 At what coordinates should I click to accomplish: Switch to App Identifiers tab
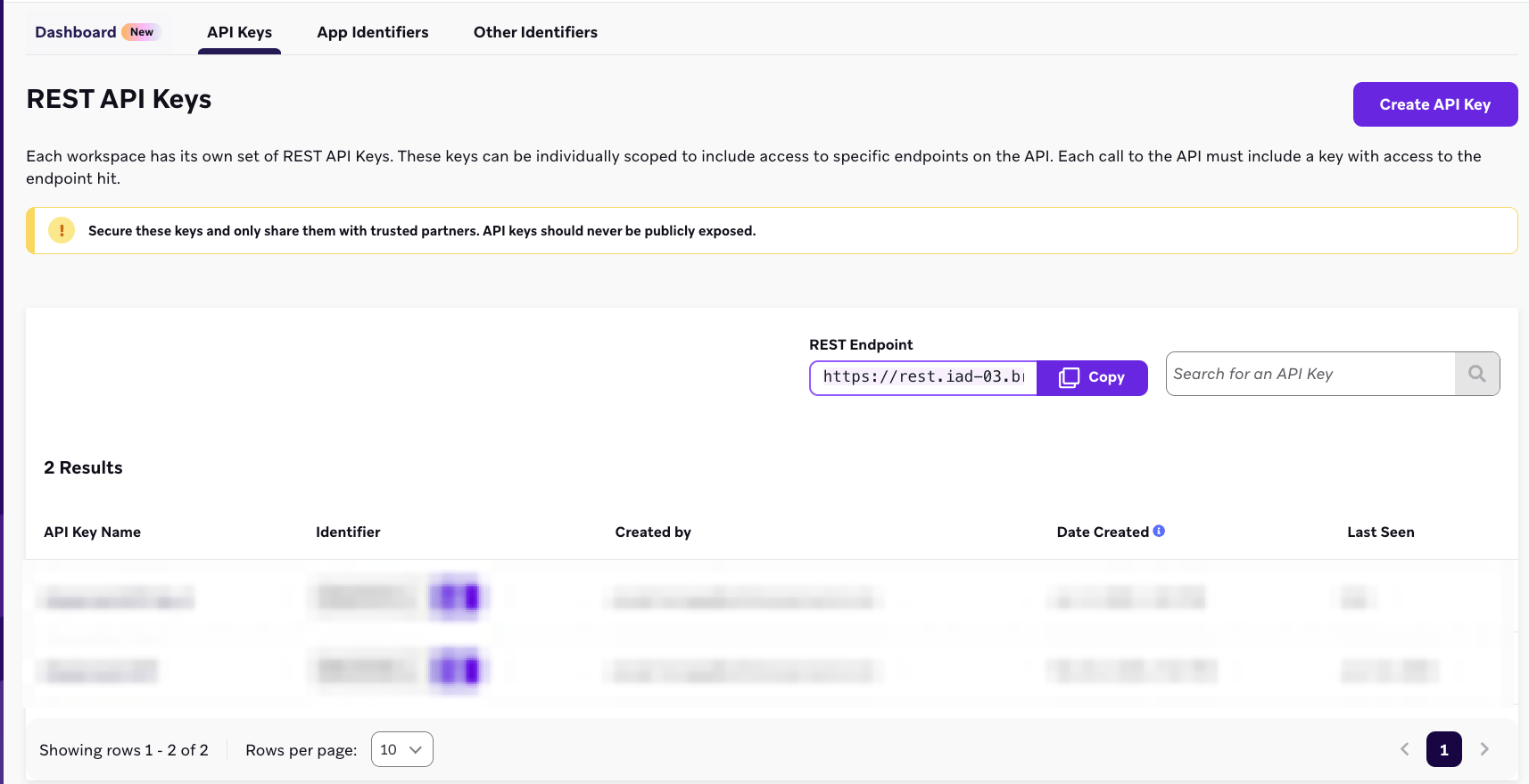click(x=373, y=32)
